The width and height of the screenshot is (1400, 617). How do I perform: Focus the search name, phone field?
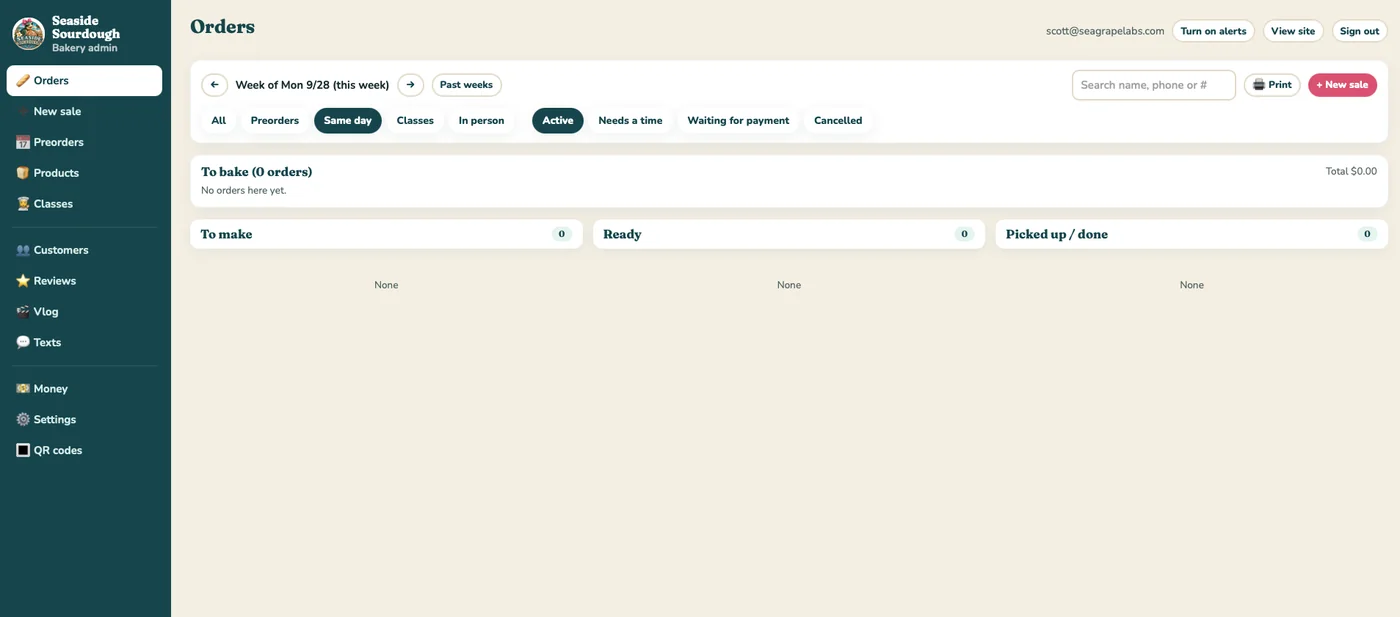(1154, 85)
